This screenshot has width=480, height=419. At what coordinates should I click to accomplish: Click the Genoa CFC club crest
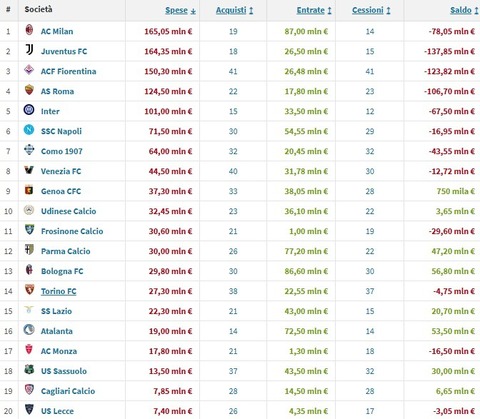coord(29,190)
